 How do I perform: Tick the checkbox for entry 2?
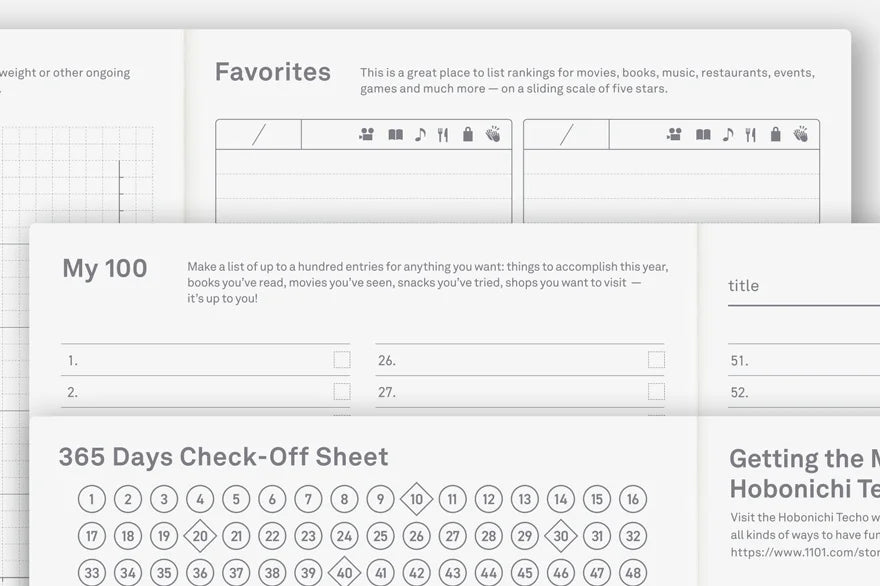point(342,391)
